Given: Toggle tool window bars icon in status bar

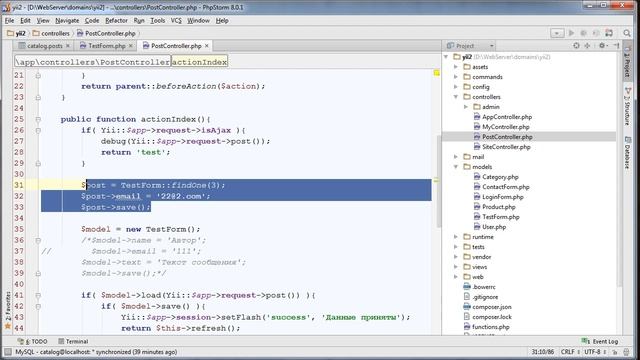Looking at the screenshot, I should tap(7, 352).
